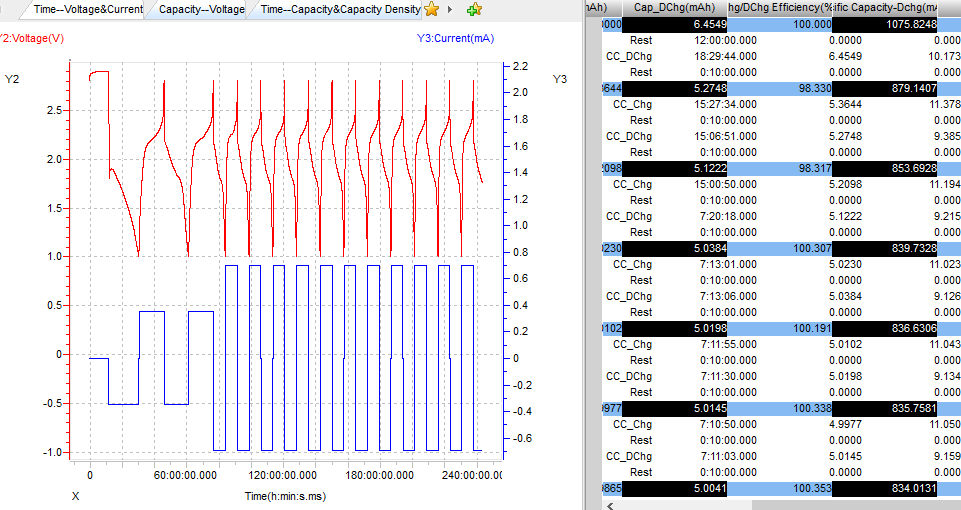Click the Y2:Voltage(V) axis legend label

click(x=31, y=38)
